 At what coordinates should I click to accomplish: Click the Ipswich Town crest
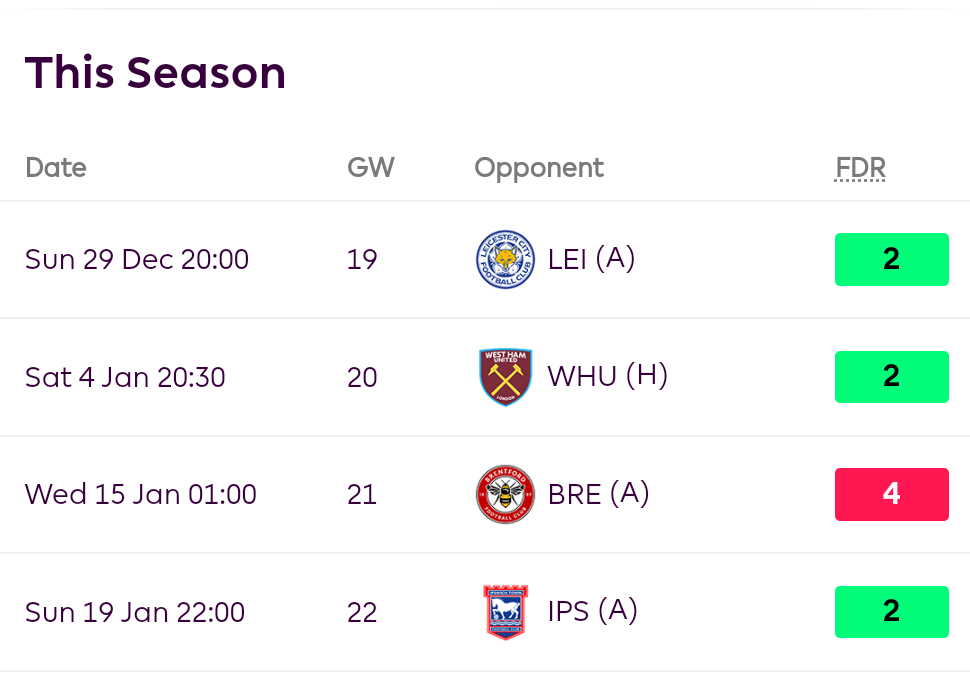505,612
